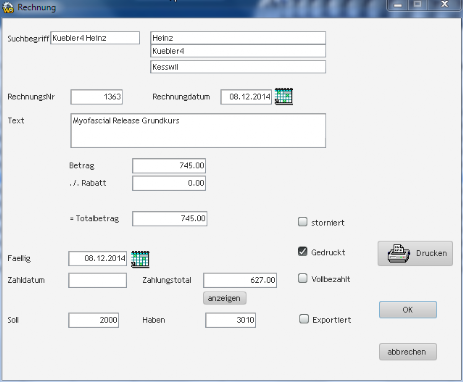
Task: Select the first name field containing Heinz
Action: [238, 38]
